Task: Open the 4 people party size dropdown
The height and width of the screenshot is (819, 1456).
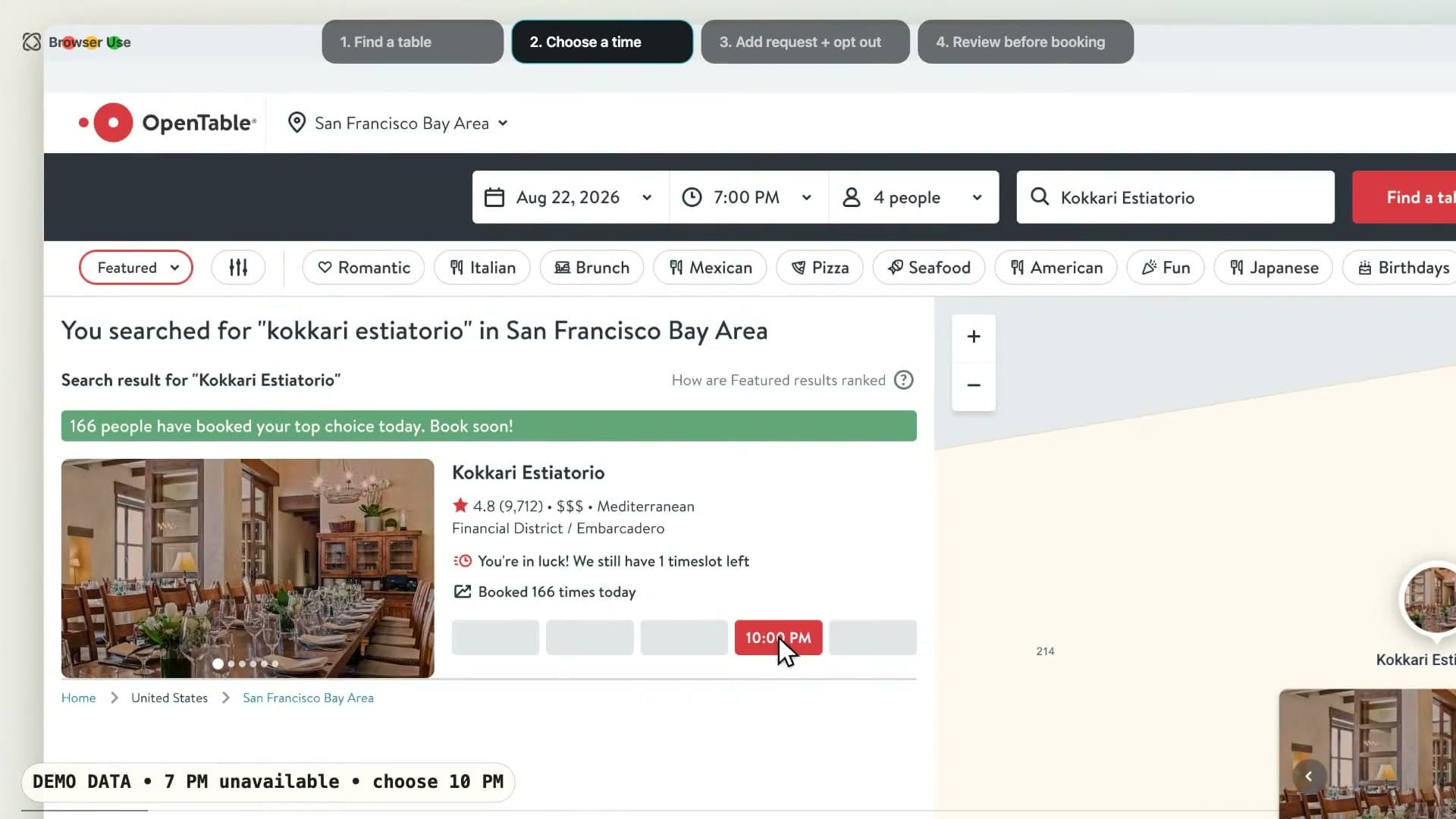Action: coord(914,197)
